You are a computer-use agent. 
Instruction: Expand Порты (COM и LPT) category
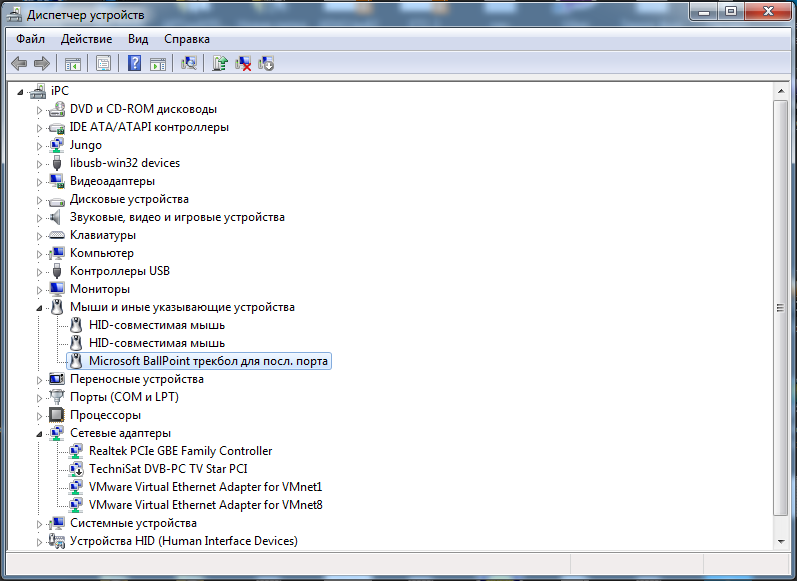click(x=39, y=398)
